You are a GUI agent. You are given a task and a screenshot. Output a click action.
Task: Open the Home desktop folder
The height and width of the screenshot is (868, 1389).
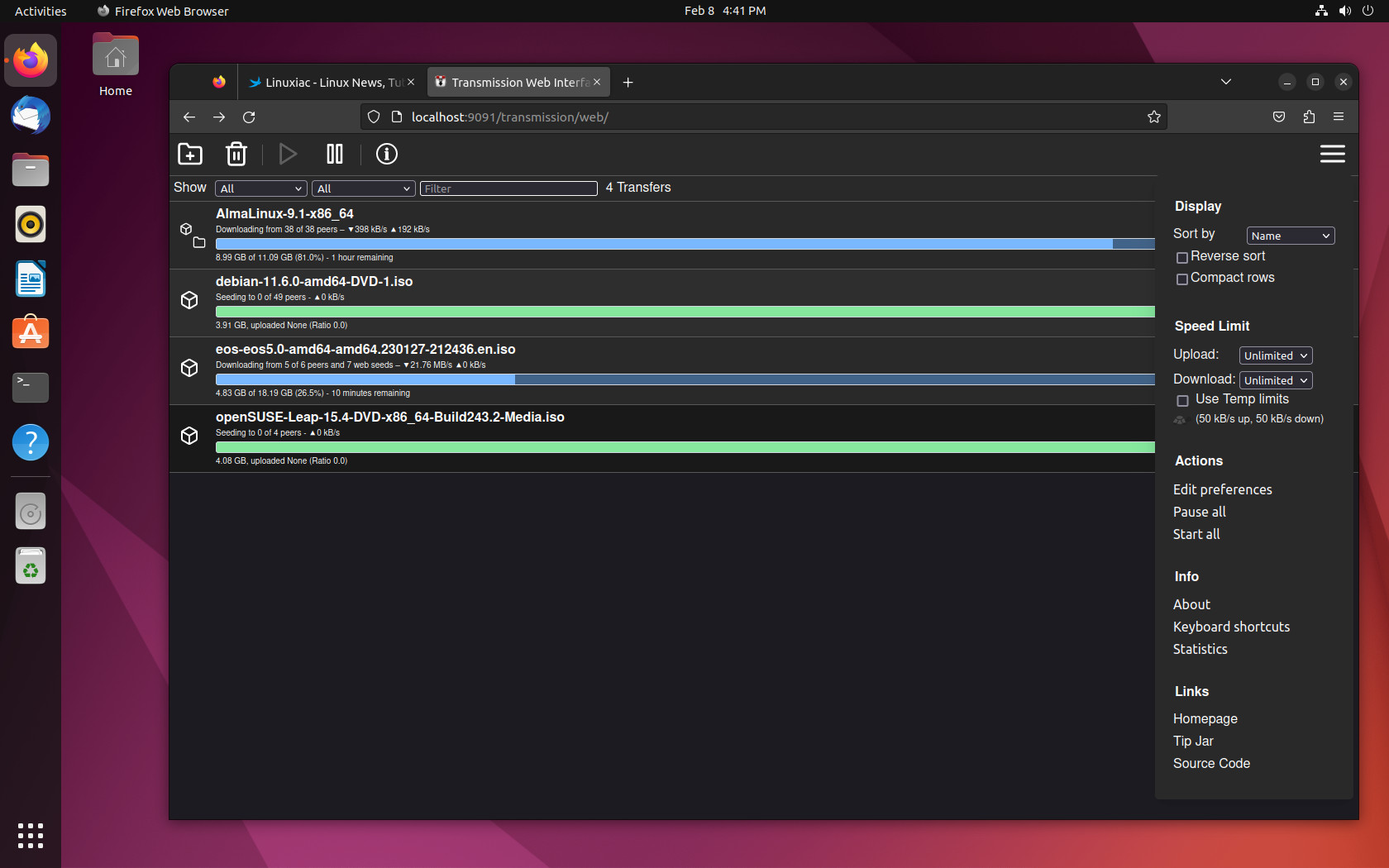(116, 65)
